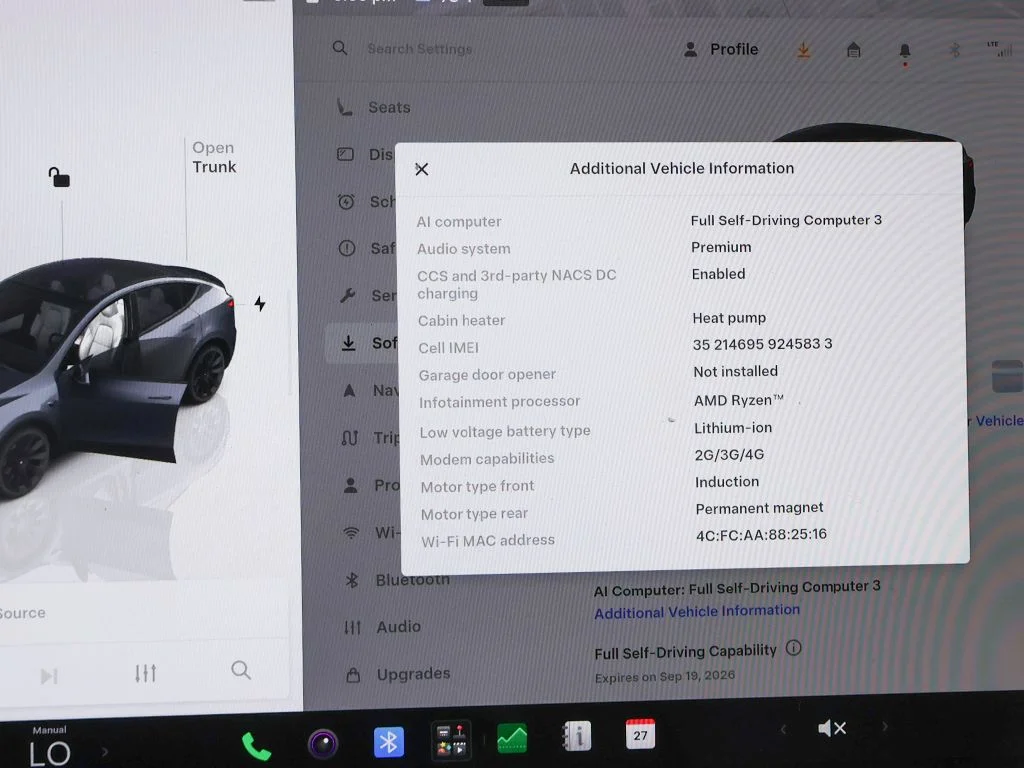Viewport: 1024px width, 768px height.
Task: Open the green stock chart app
Action: tap(512, 738)
